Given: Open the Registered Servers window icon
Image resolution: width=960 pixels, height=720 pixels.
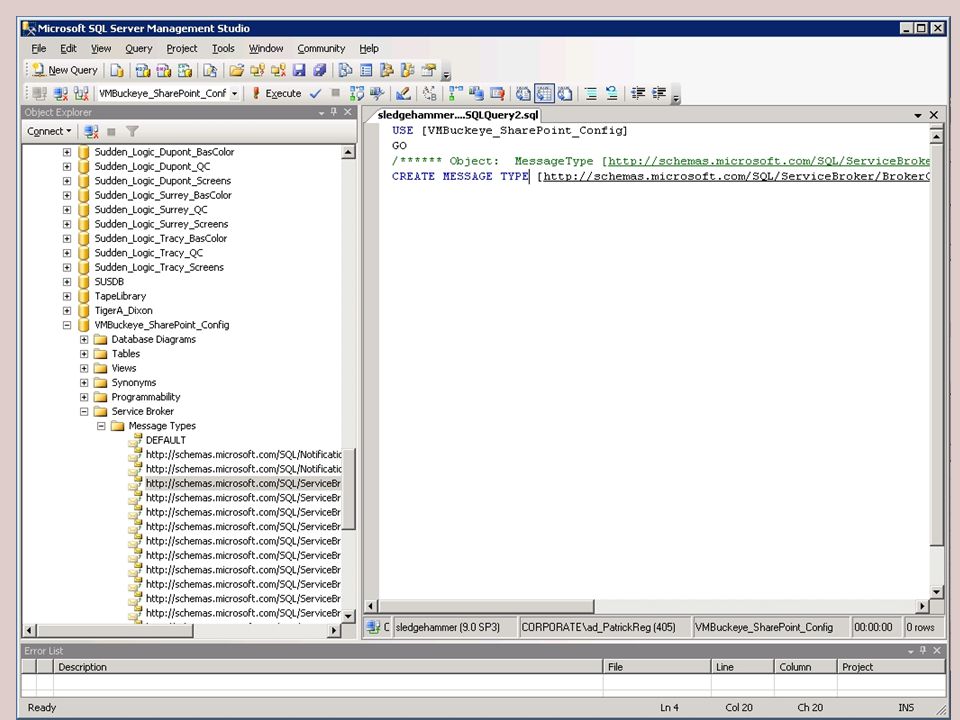Looking at the screenshot, I should click(x=345, y=70).
